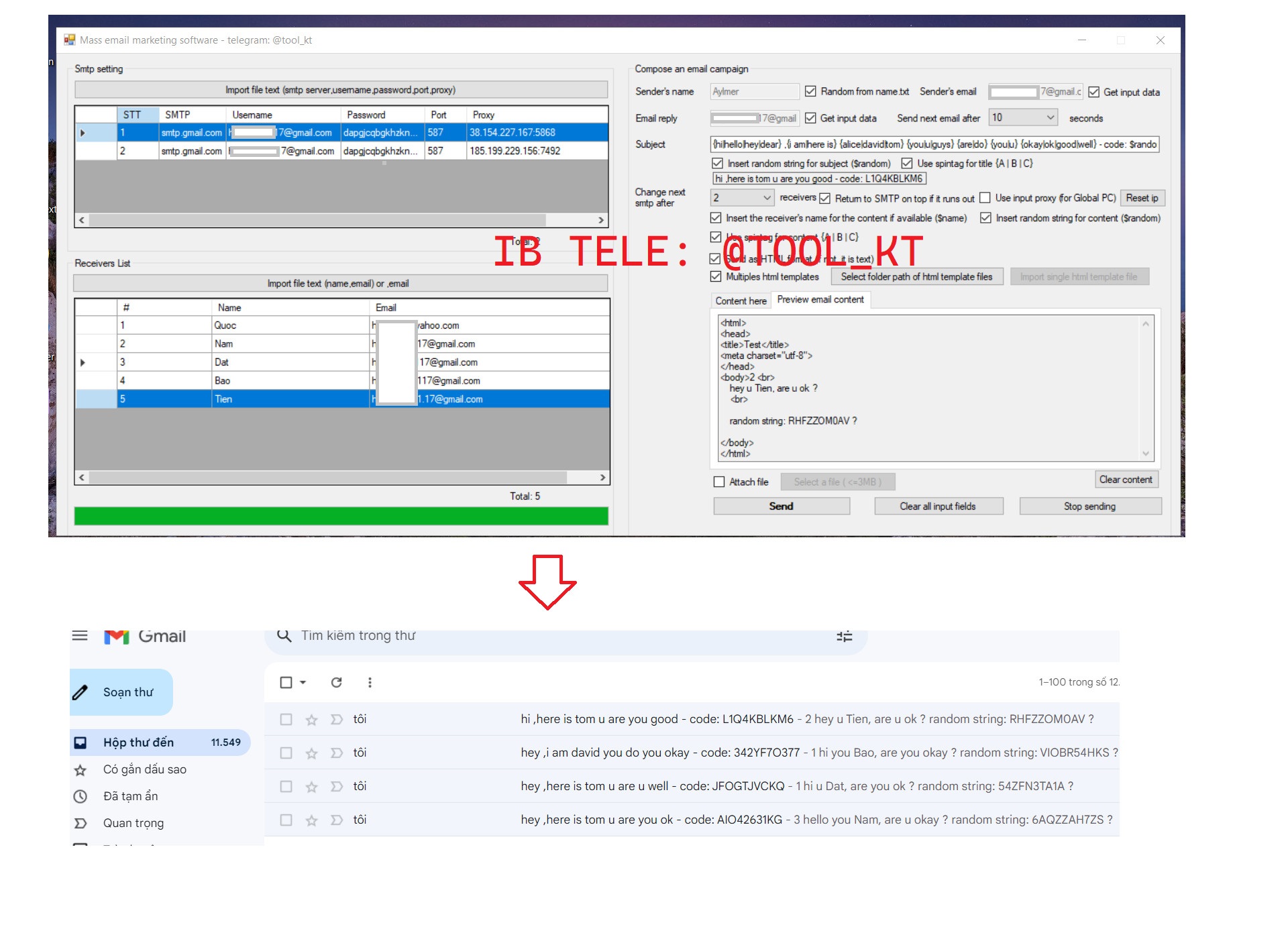Toggle Insert random string for content
The width and height of the screenshot is (1288, 931).
coord(985,218)
